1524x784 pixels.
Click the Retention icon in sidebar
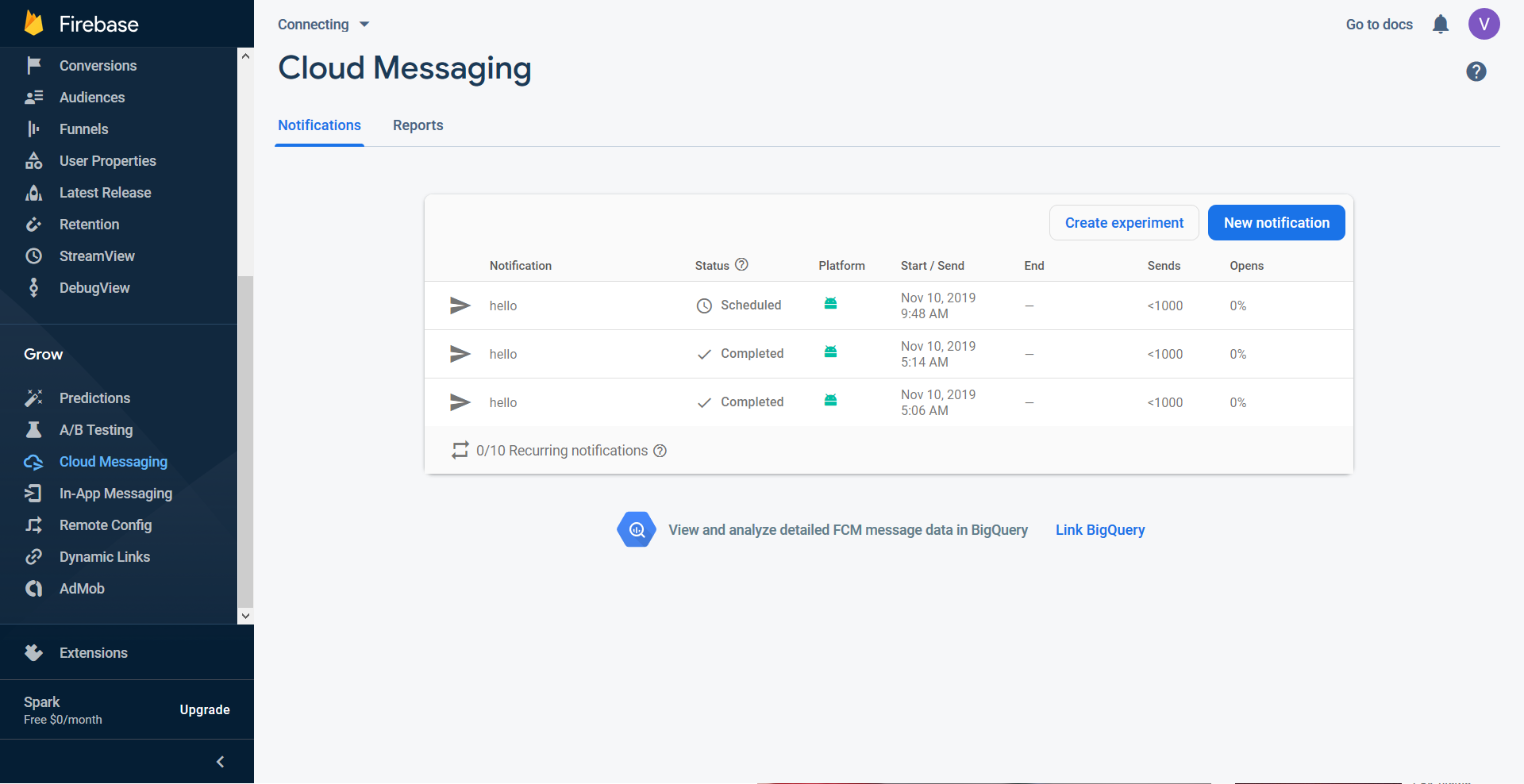pyautogui.click(x=33, y=224)
